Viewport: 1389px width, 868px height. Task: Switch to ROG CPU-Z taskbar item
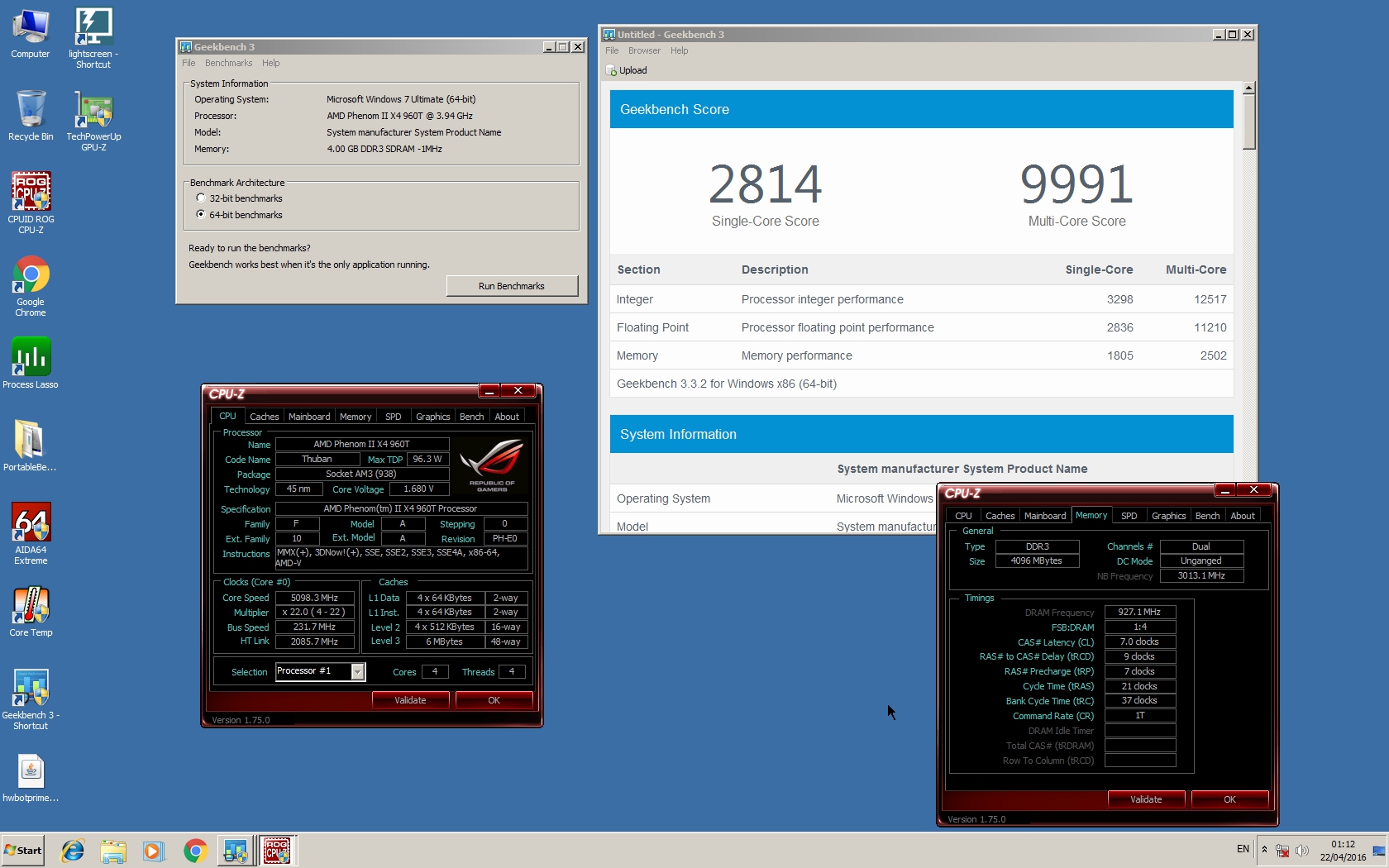coord(278,851)
